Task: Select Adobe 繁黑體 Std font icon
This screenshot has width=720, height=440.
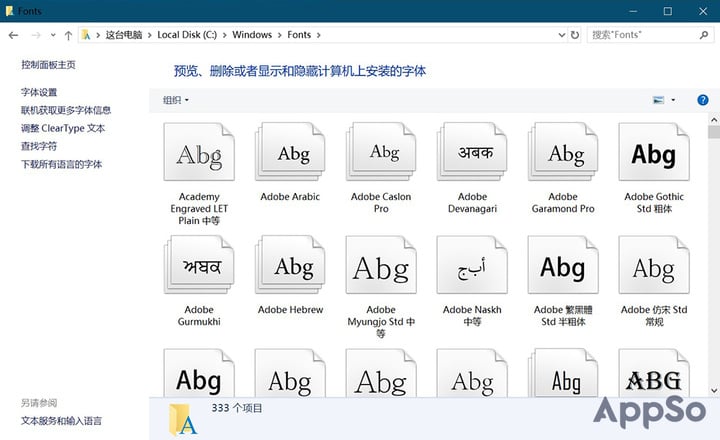Action: (563, 265)
